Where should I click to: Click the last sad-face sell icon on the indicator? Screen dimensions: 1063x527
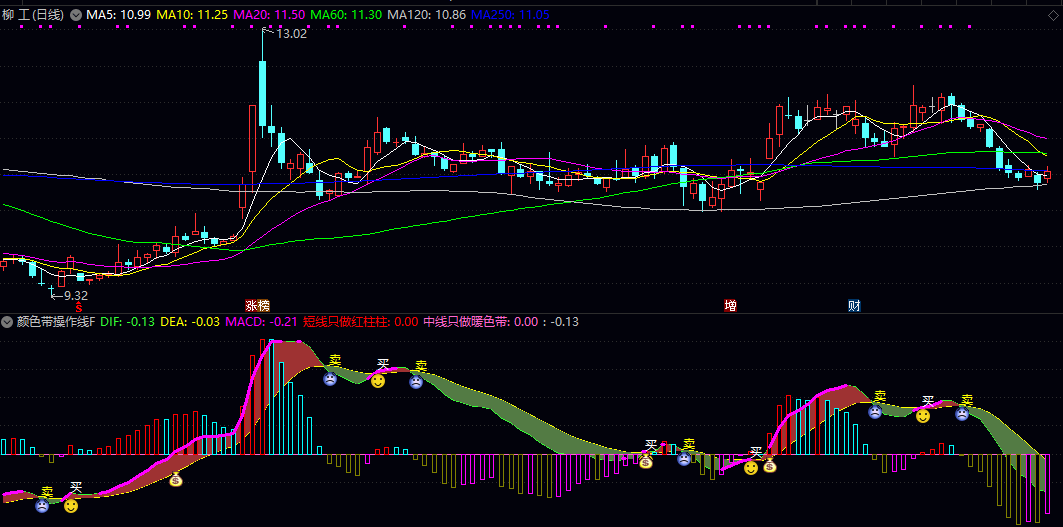point(962,413)
